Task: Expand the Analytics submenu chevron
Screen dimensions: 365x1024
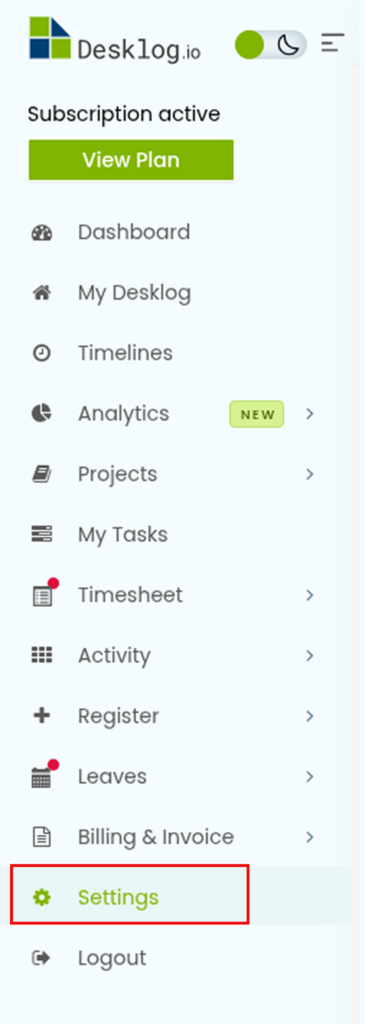Action: click(x=310, y=413)
